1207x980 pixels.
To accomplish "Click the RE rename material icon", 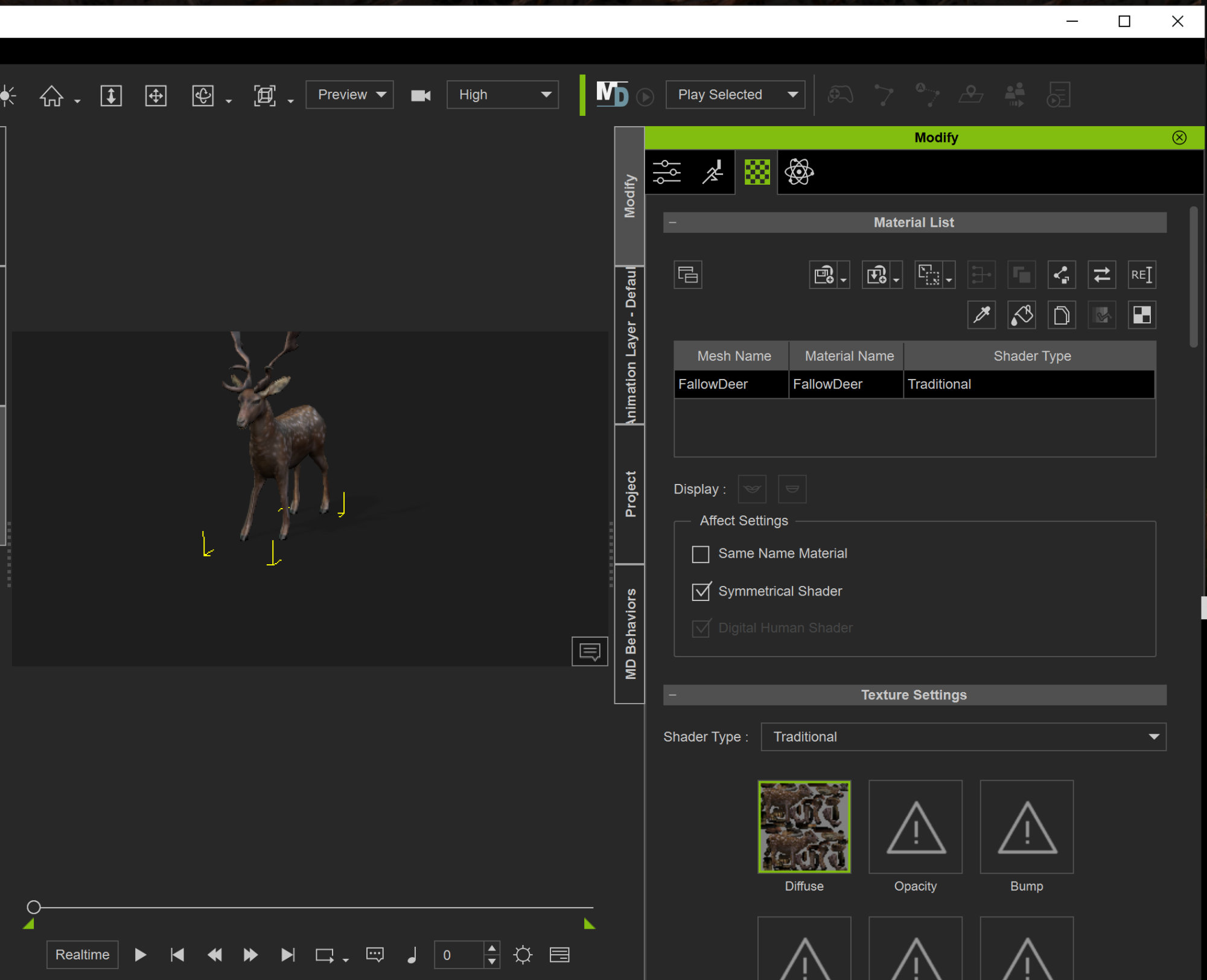I will point(1142,275).
